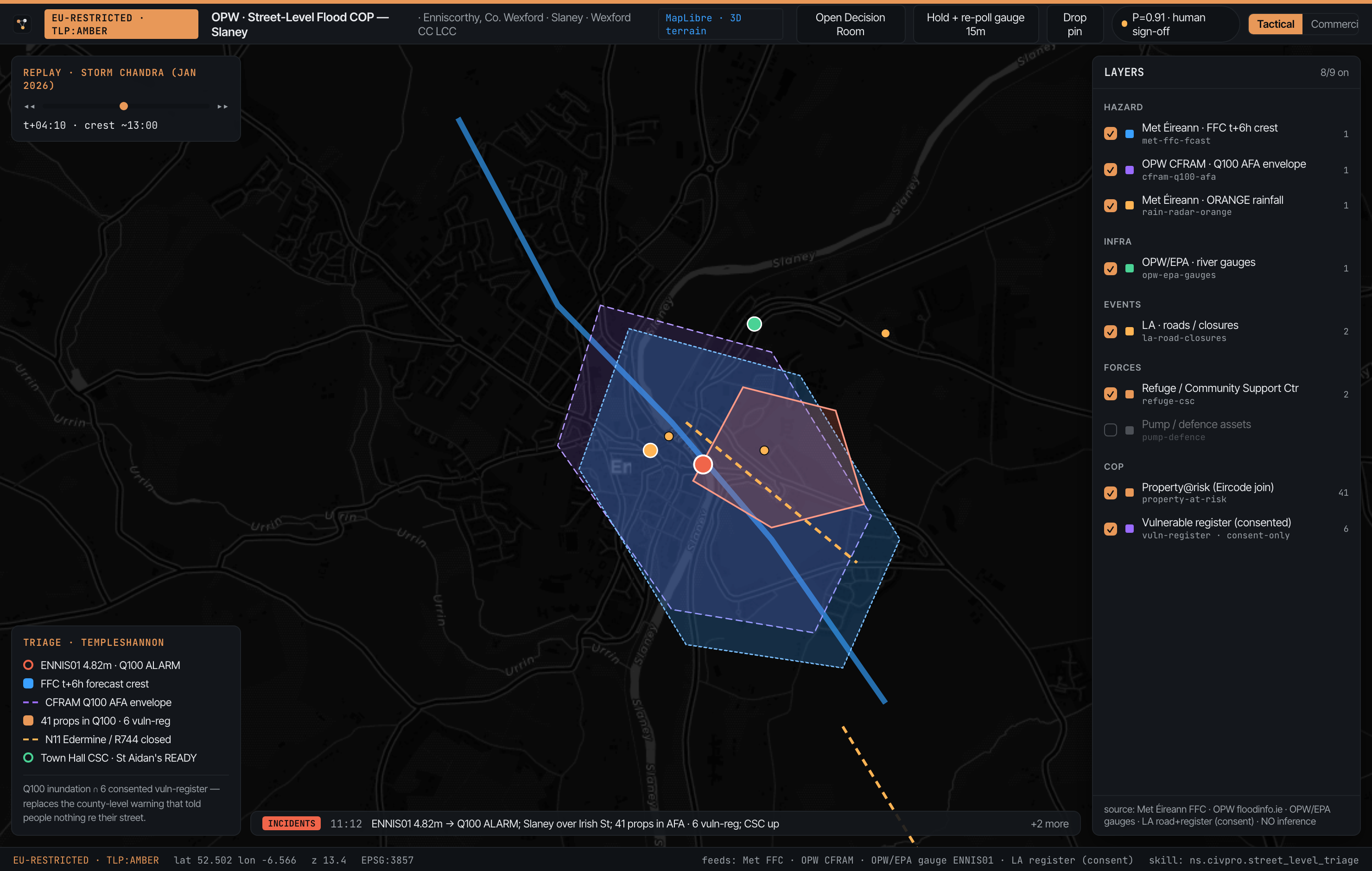Image resolution: width=1372 pixels, height=871 pixels.
Task: Click purple swatch of Vulnerable register layer
Action: (1129, 529)
